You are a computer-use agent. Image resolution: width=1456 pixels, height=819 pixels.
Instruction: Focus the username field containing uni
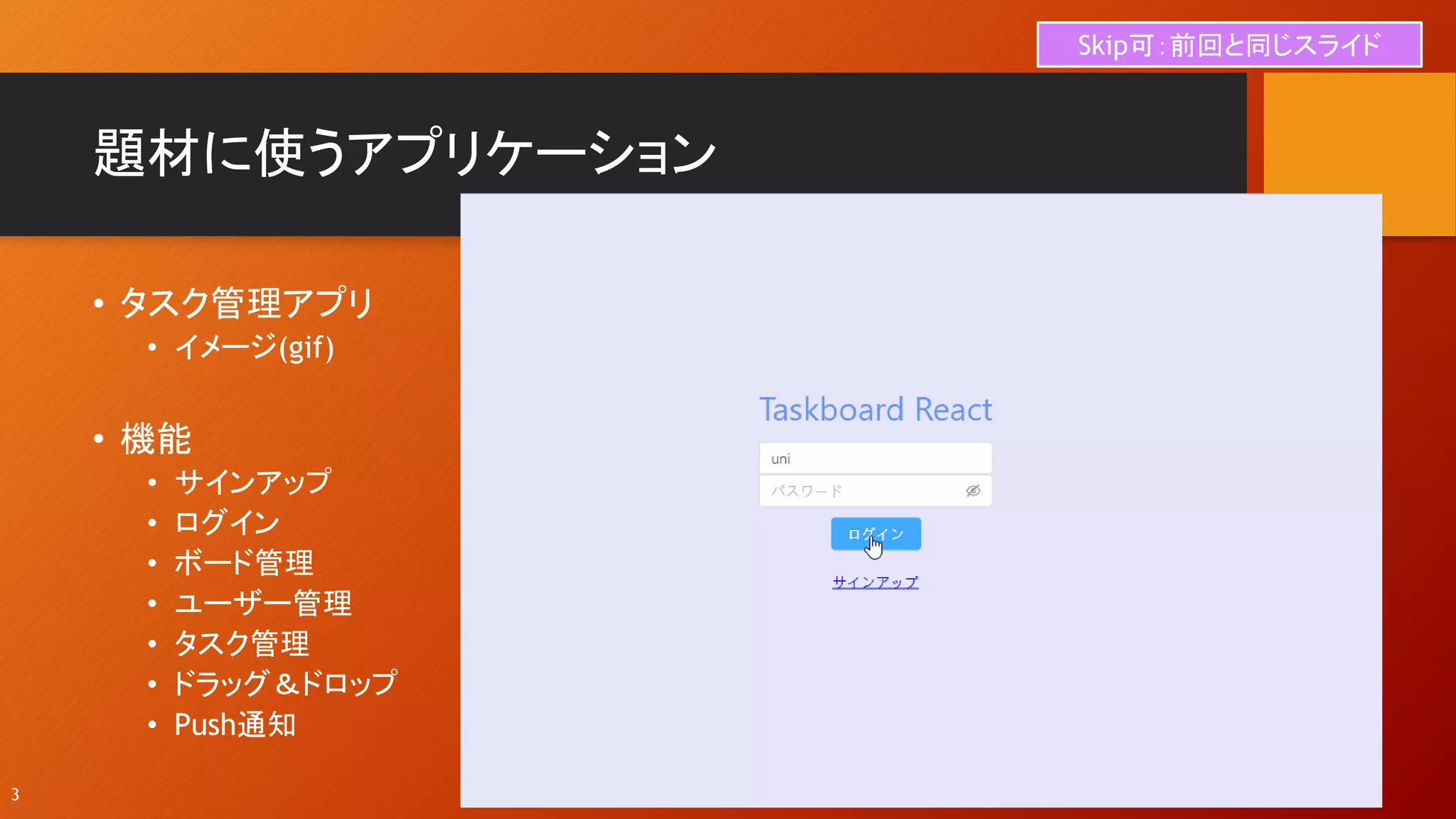[x=875, y=459]
